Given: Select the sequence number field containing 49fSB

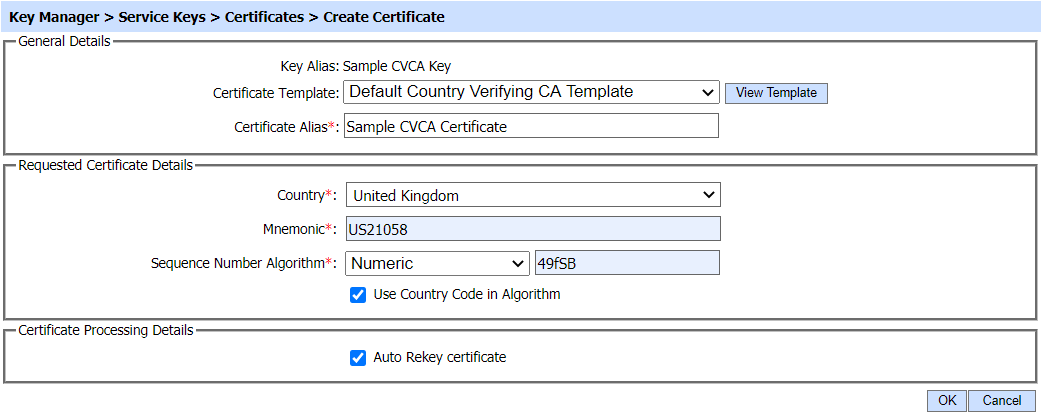Looking at the screenshot, I should click(x=627, y=263).
